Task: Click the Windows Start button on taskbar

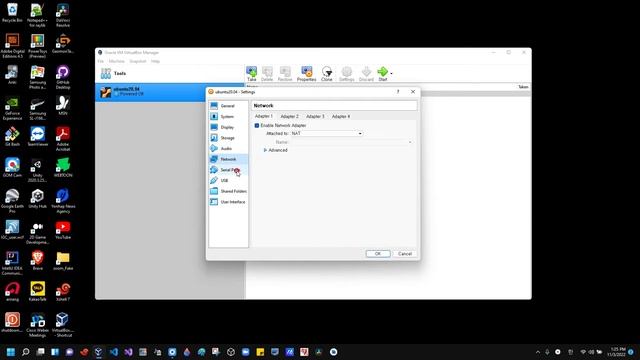Action: [x=11, y=352]
